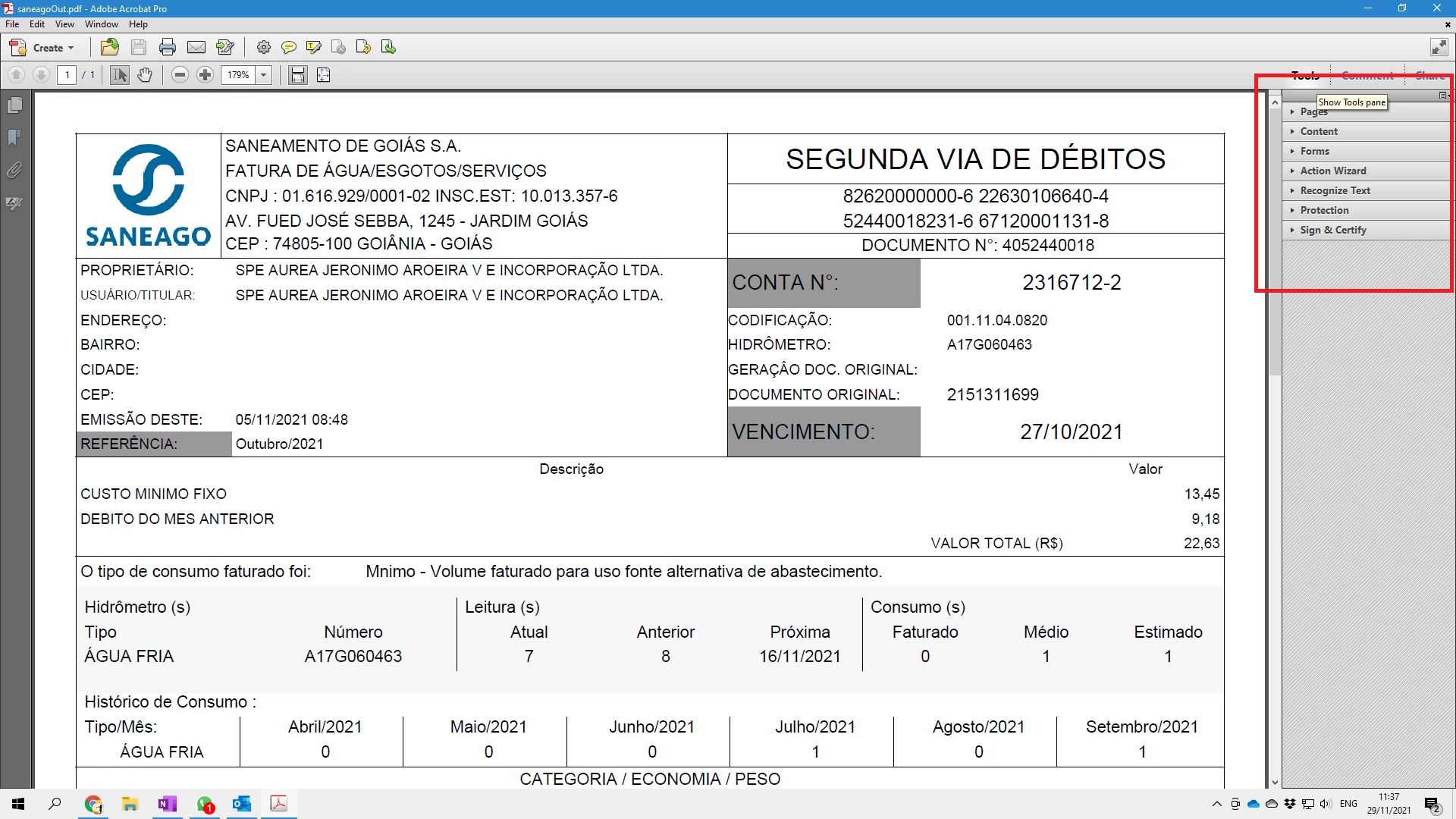Click the Create button
Image resolution: width=1456 pixels, height=819 pixels.
pos(42,47)
